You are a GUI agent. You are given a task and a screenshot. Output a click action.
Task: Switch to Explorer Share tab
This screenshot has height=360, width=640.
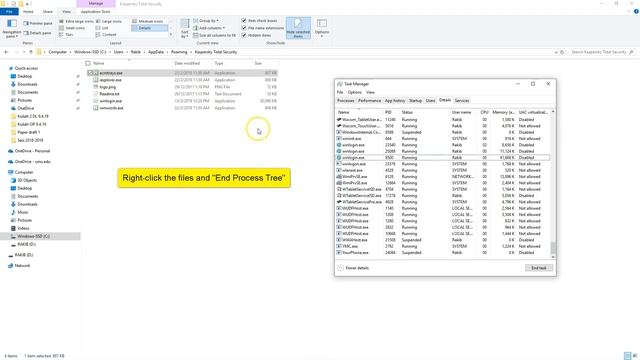[x=48, y=12]
